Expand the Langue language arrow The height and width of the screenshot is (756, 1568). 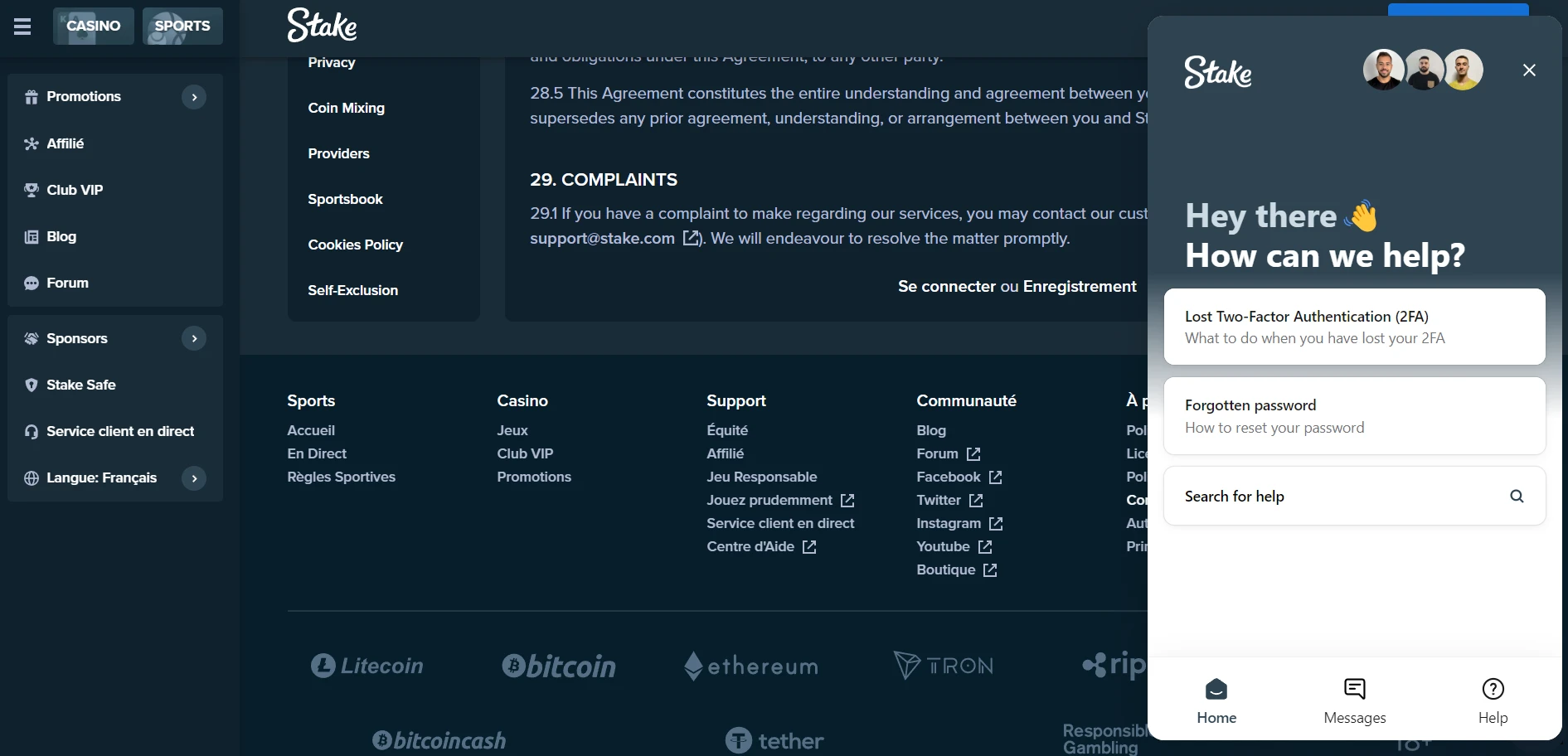coord(194,477)
